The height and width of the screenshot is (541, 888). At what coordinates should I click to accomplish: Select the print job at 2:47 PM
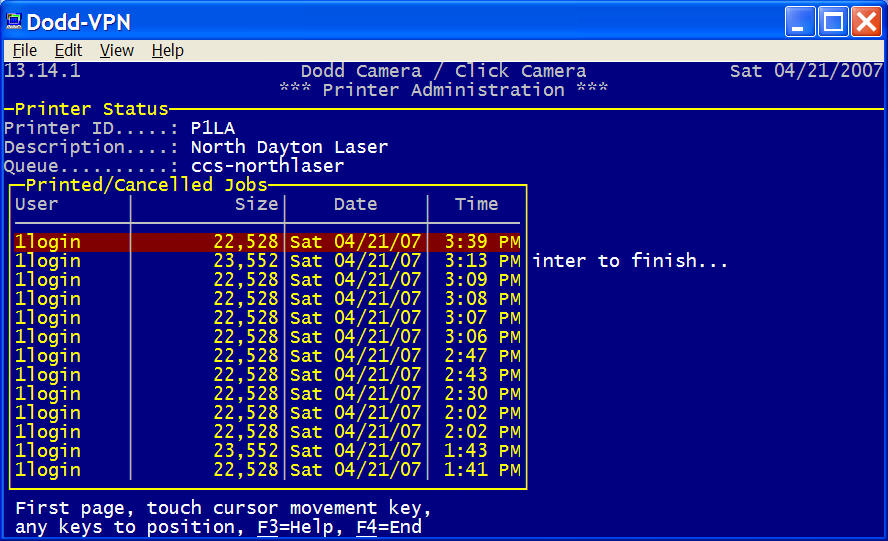point(268,356)
